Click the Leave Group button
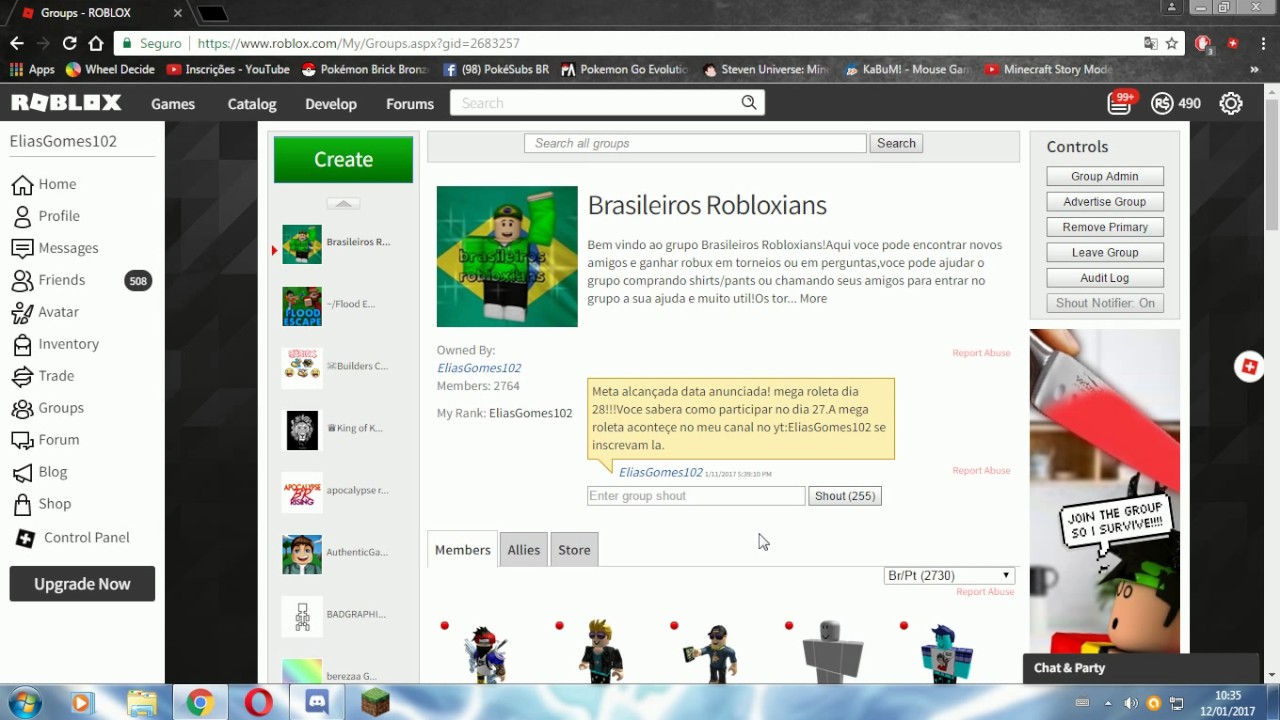This screenshot has height=720, width=1280. coord(1105,252)
